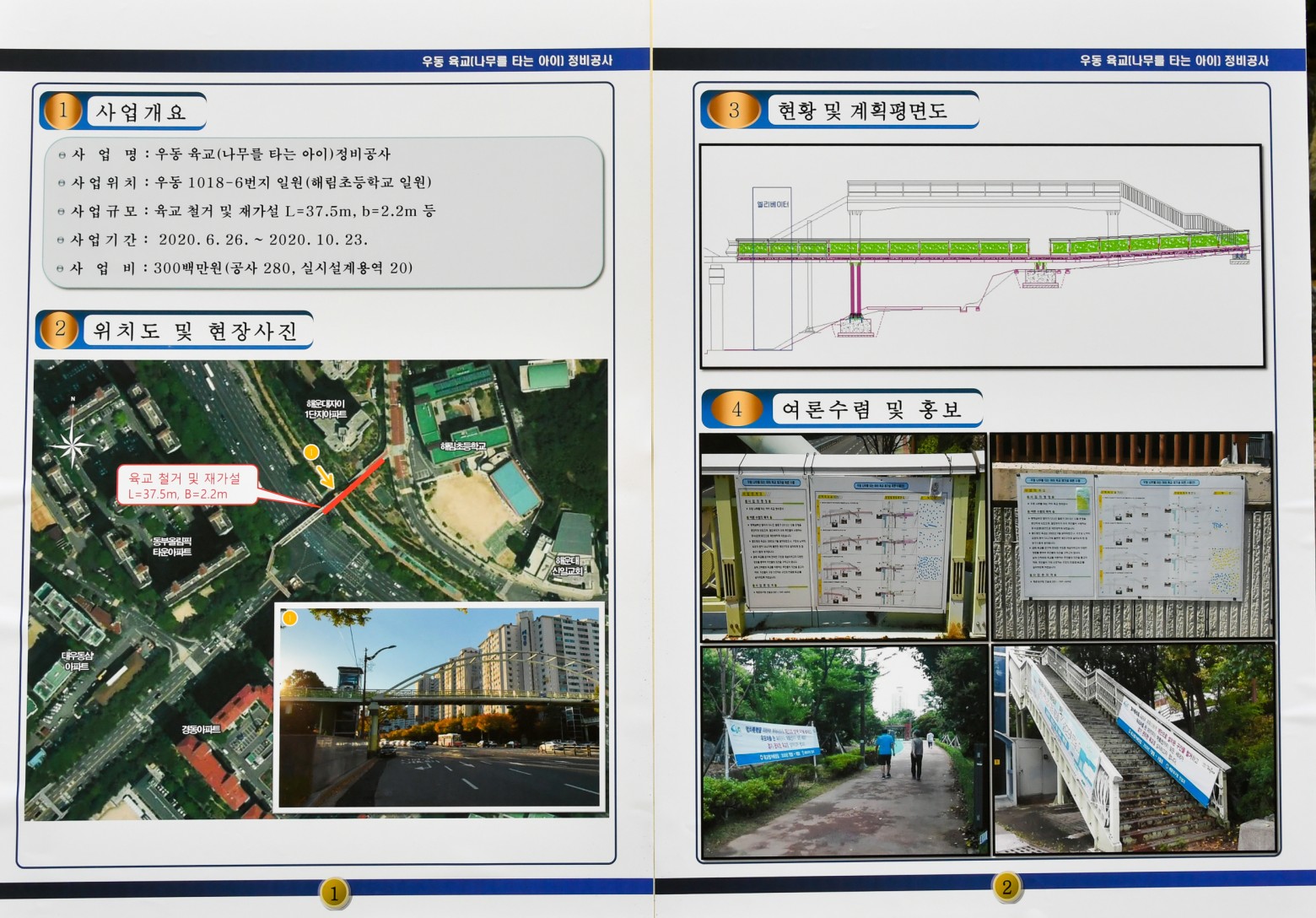Click the number 1 badge beside 사업개요
This screenshot has height=918, width=1316.
[x=62, y=111]
